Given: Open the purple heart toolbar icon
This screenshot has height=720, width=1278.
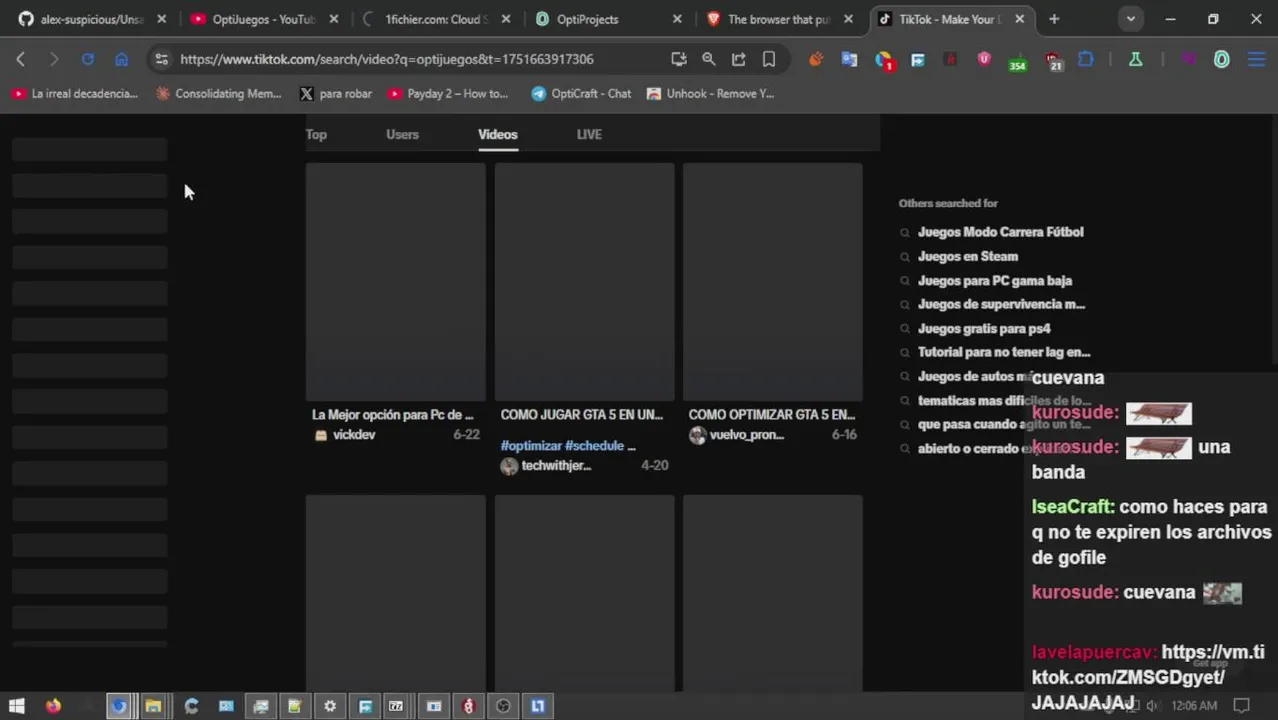Looking at the screenshot, I should (1188, 59).
